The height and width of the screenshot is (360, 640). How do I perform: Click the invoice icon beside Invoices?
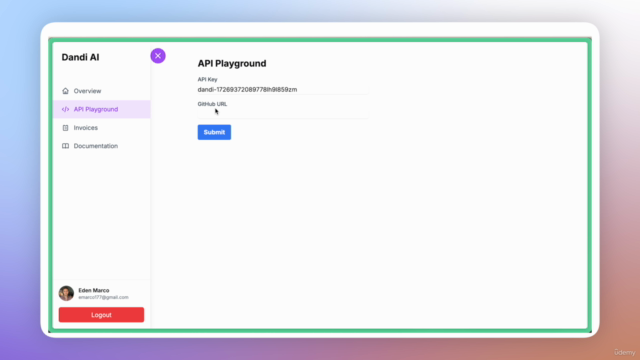[65, 128]
